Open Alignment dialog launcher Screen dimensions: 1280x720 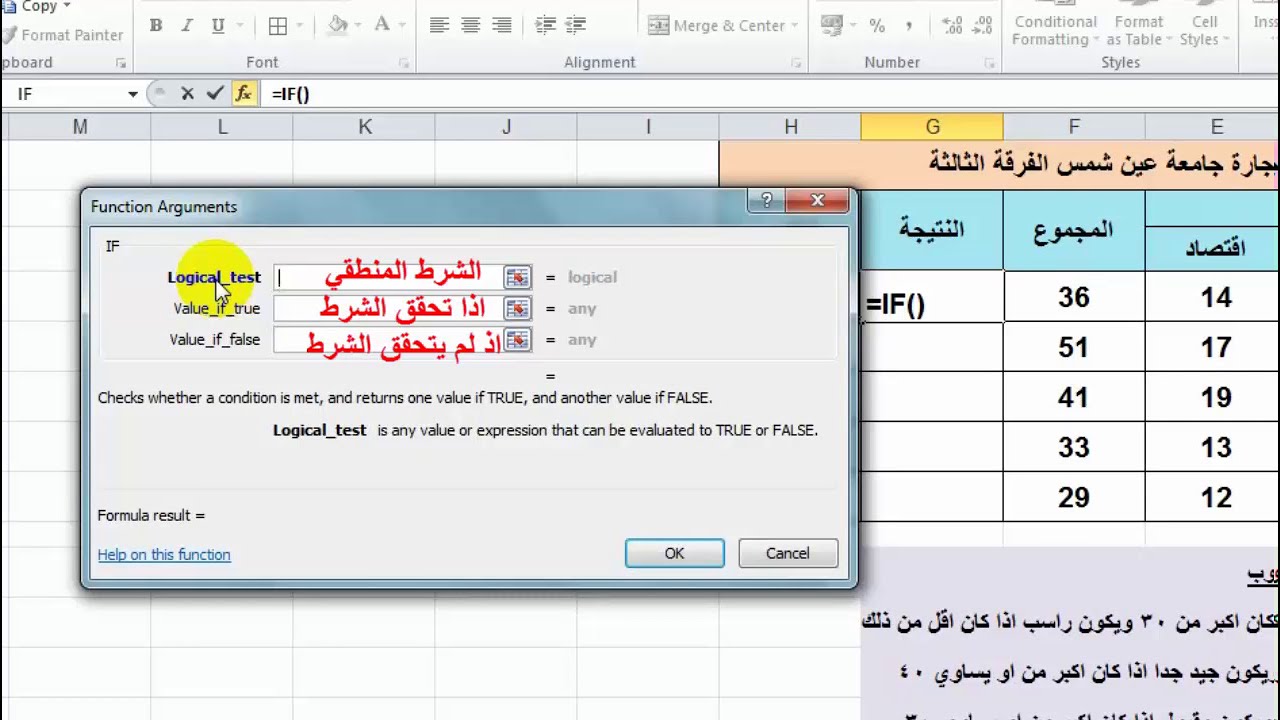[797, 63]
